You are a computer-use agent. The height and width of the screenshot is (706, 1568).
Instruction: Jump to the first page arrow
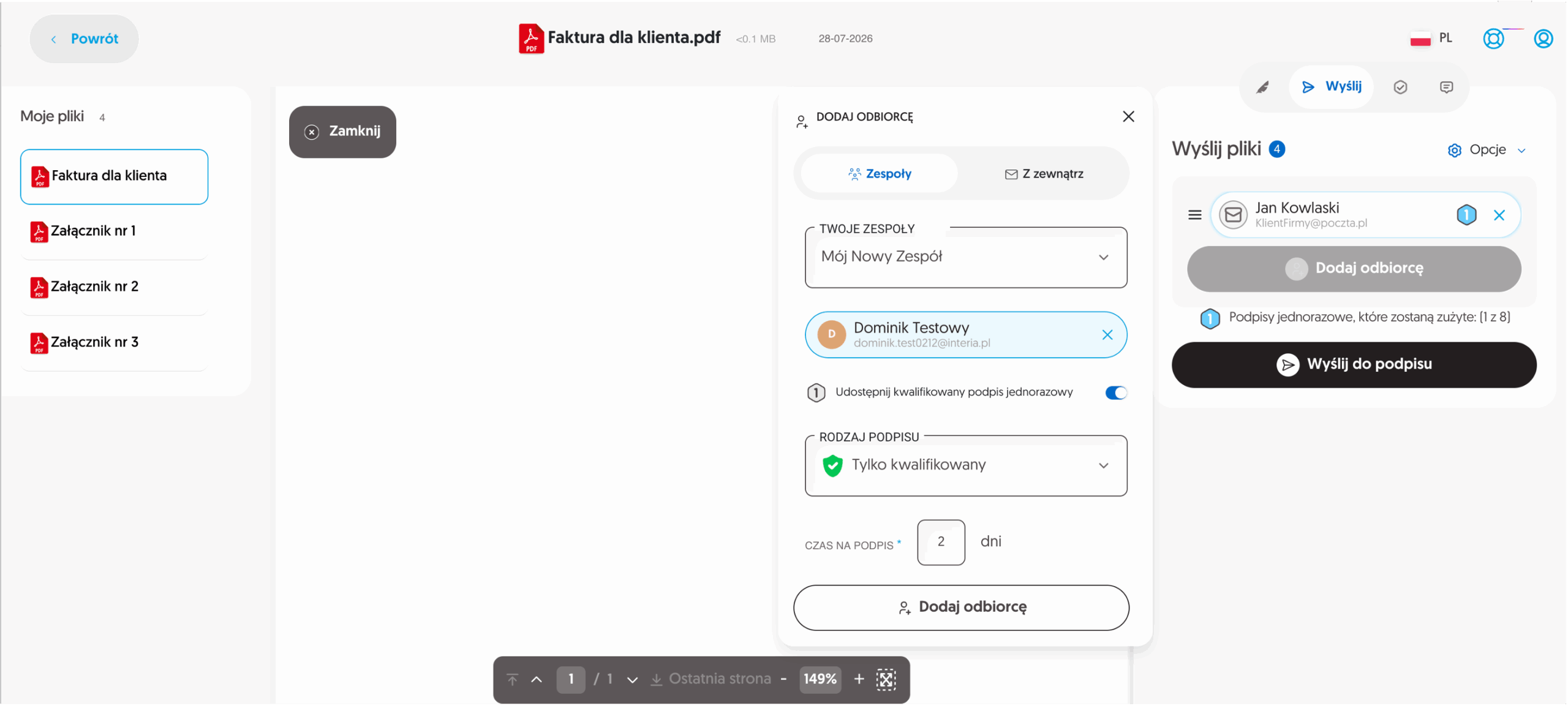pyautogui.click(x=512, y=679)
